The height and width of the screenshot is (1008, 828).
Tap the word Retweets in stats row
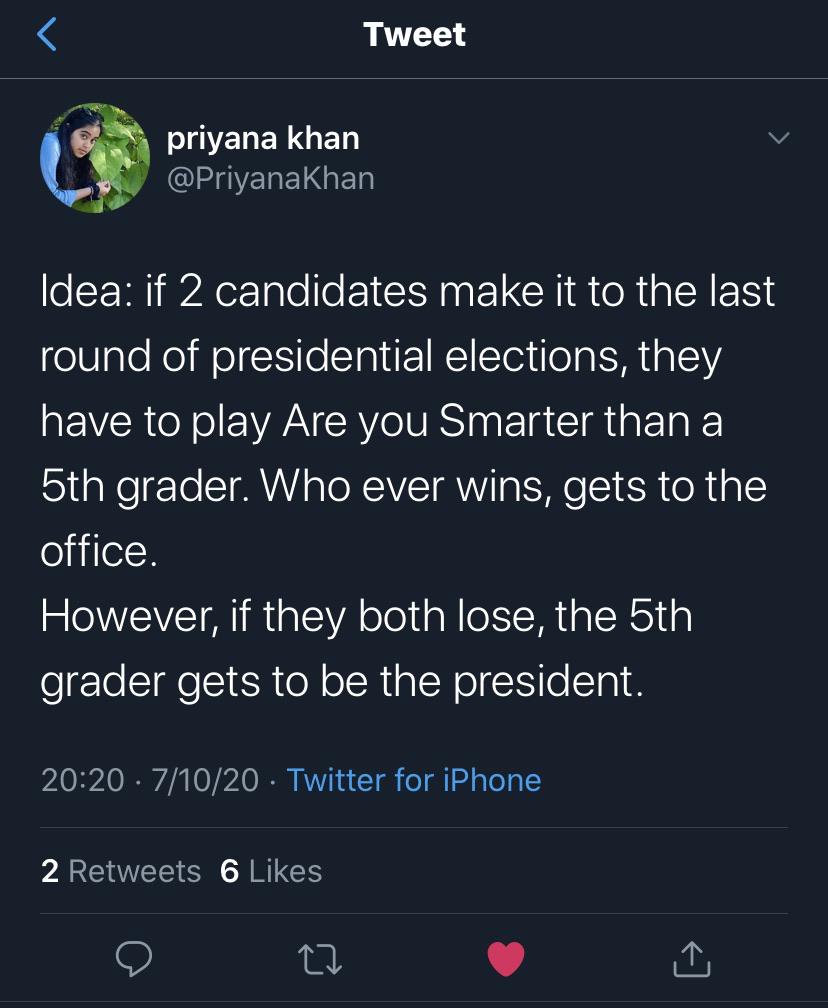coord(134,871)
